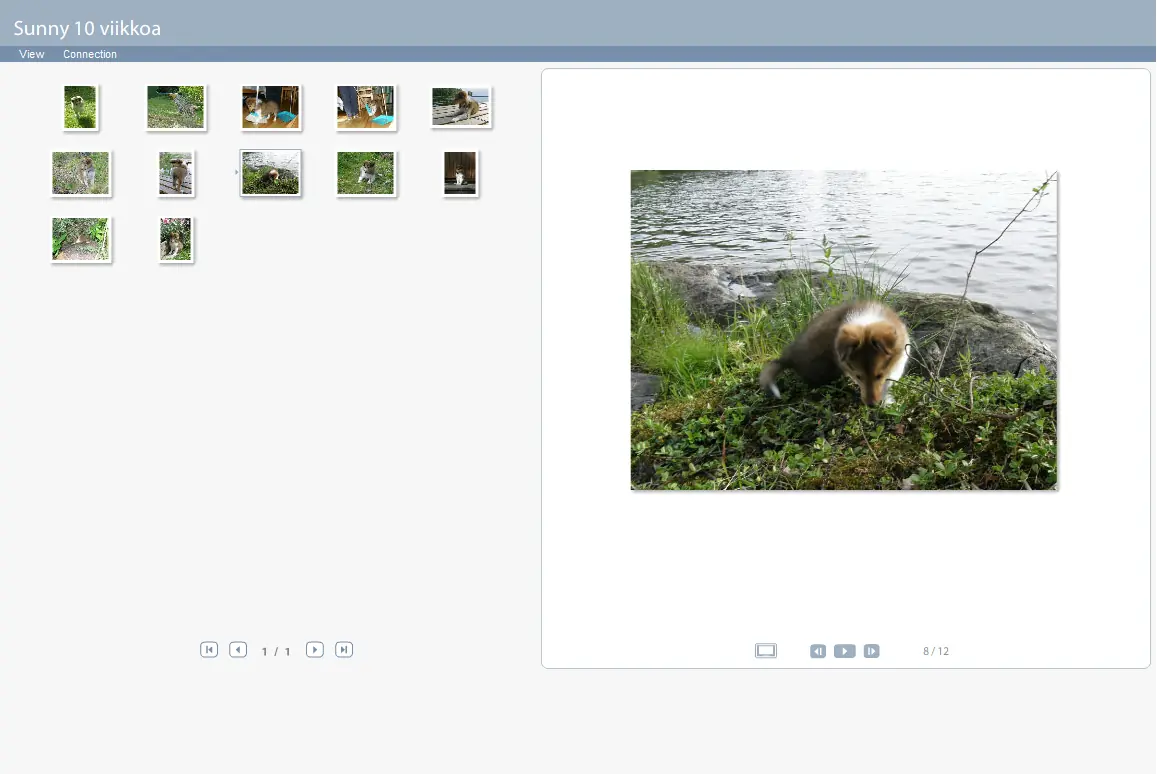Show next photo in slideshow

pos(871,651)
